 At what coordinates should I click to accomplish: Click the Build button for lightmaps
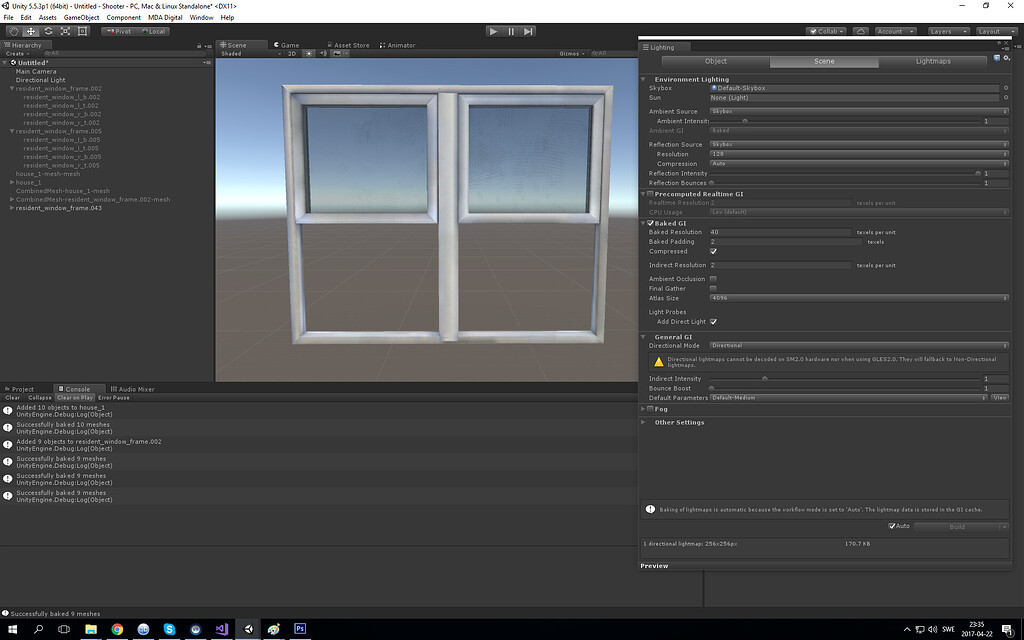pos(957,526)
